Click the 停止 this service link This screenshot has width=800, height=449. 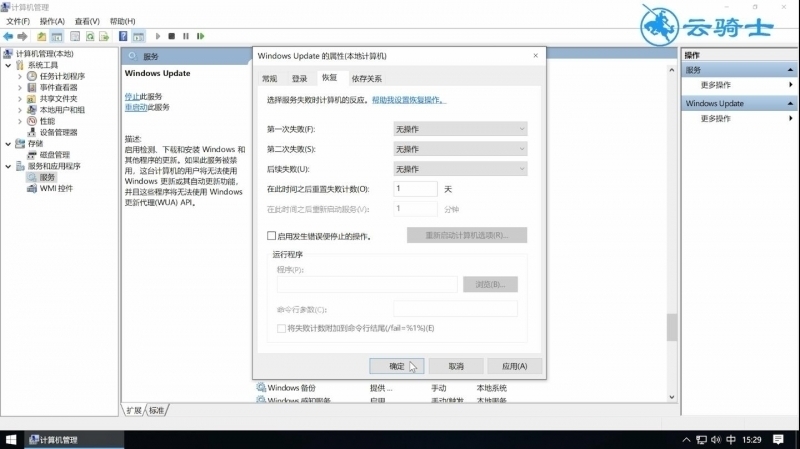[x=132, y=96]
